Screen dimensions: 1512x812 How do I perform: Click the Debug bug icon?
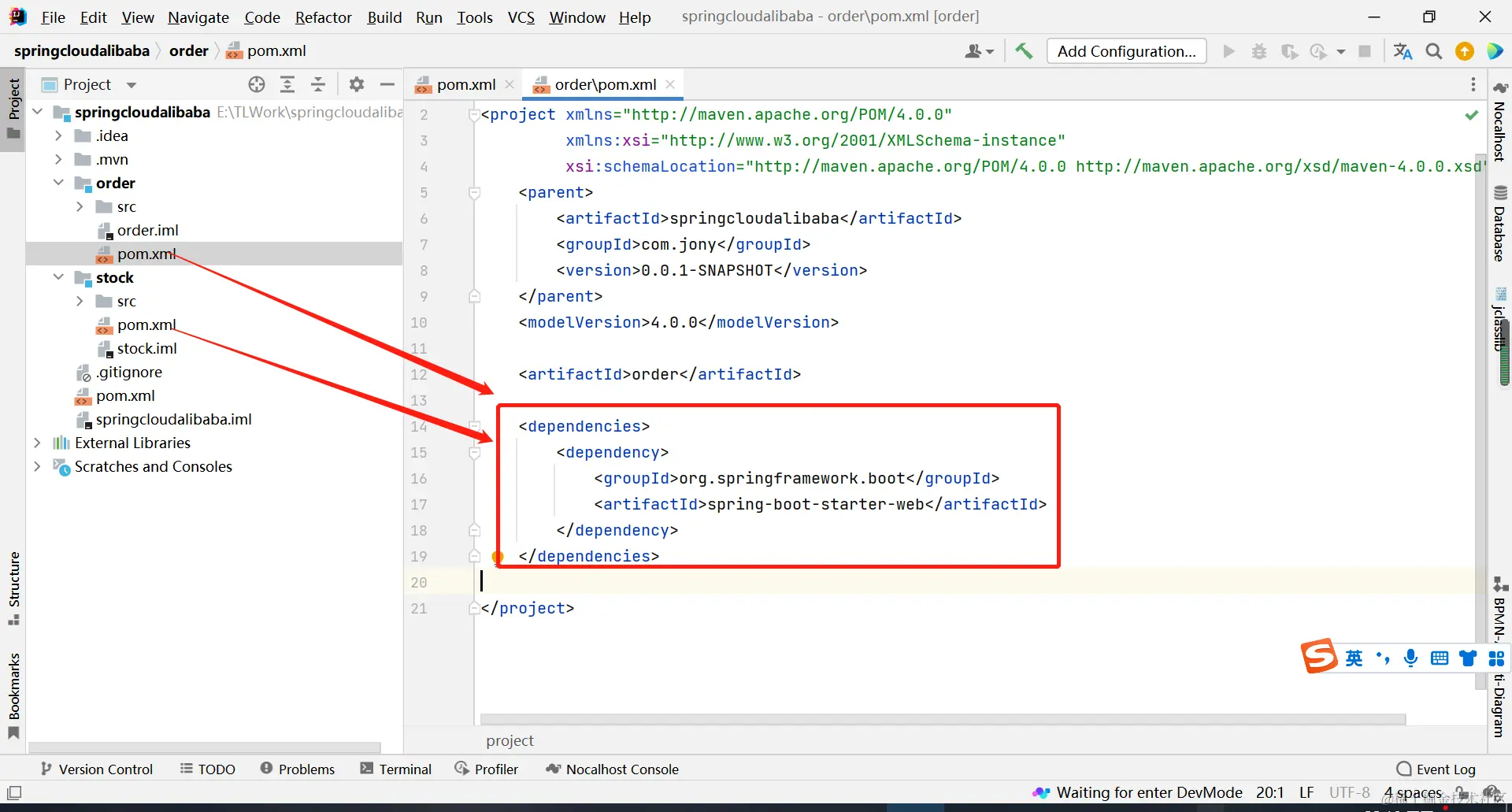pyautogui.click(x=1259, y=51)
